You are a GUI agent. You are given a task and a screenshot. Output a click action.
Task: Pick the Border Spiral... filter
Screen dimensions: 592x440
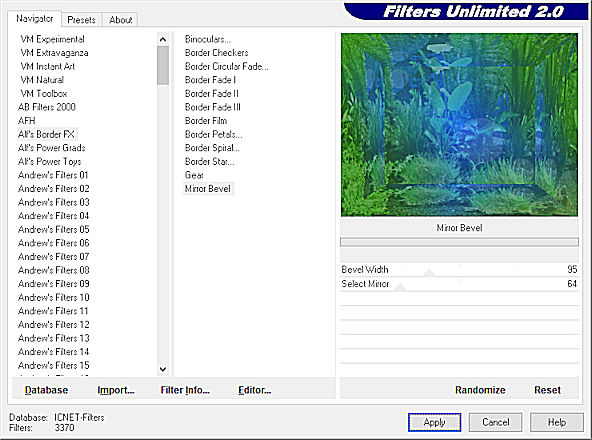click(212, 148)
